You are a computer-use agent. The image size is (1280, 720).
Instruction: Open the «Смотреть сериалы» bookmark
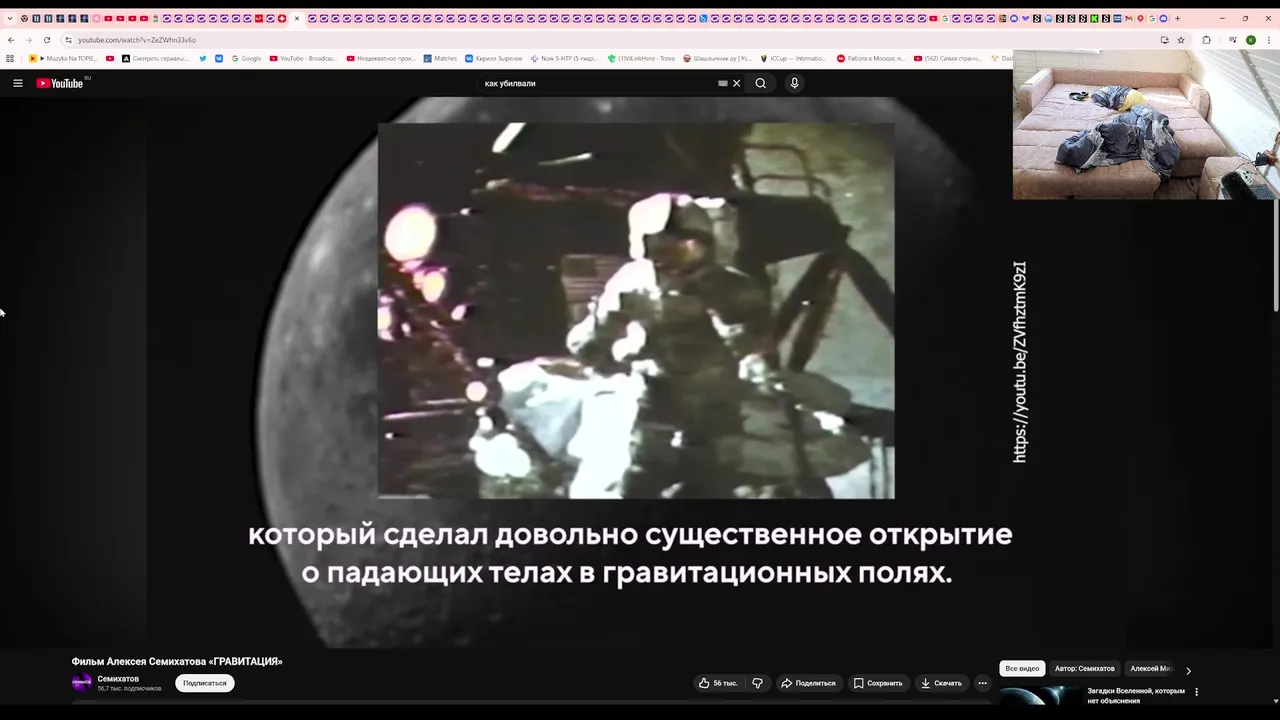point(155,58)
